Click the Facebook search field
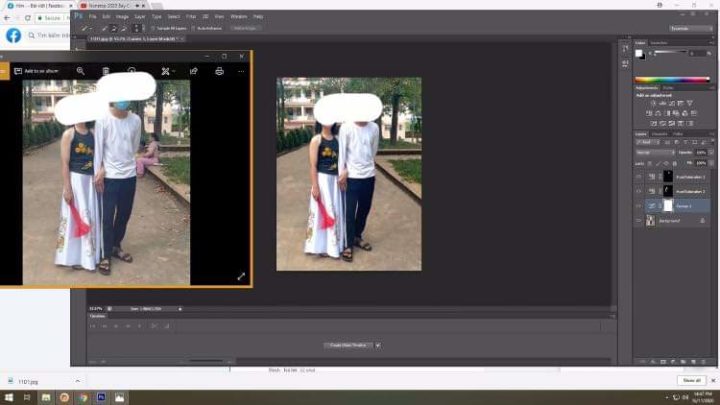 (48, 35)
